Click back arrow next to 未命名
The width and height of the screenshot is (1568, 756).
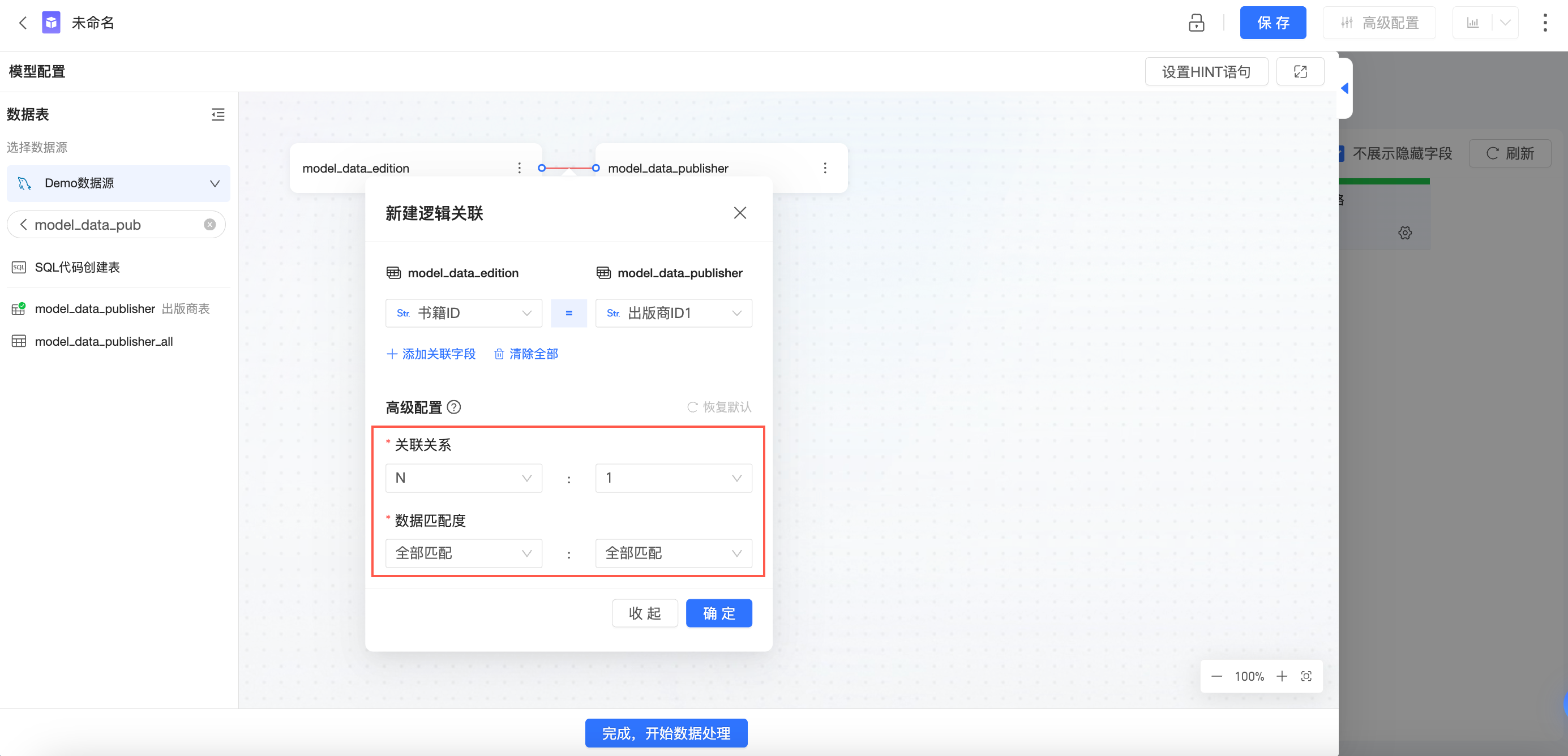click(23, 23)
